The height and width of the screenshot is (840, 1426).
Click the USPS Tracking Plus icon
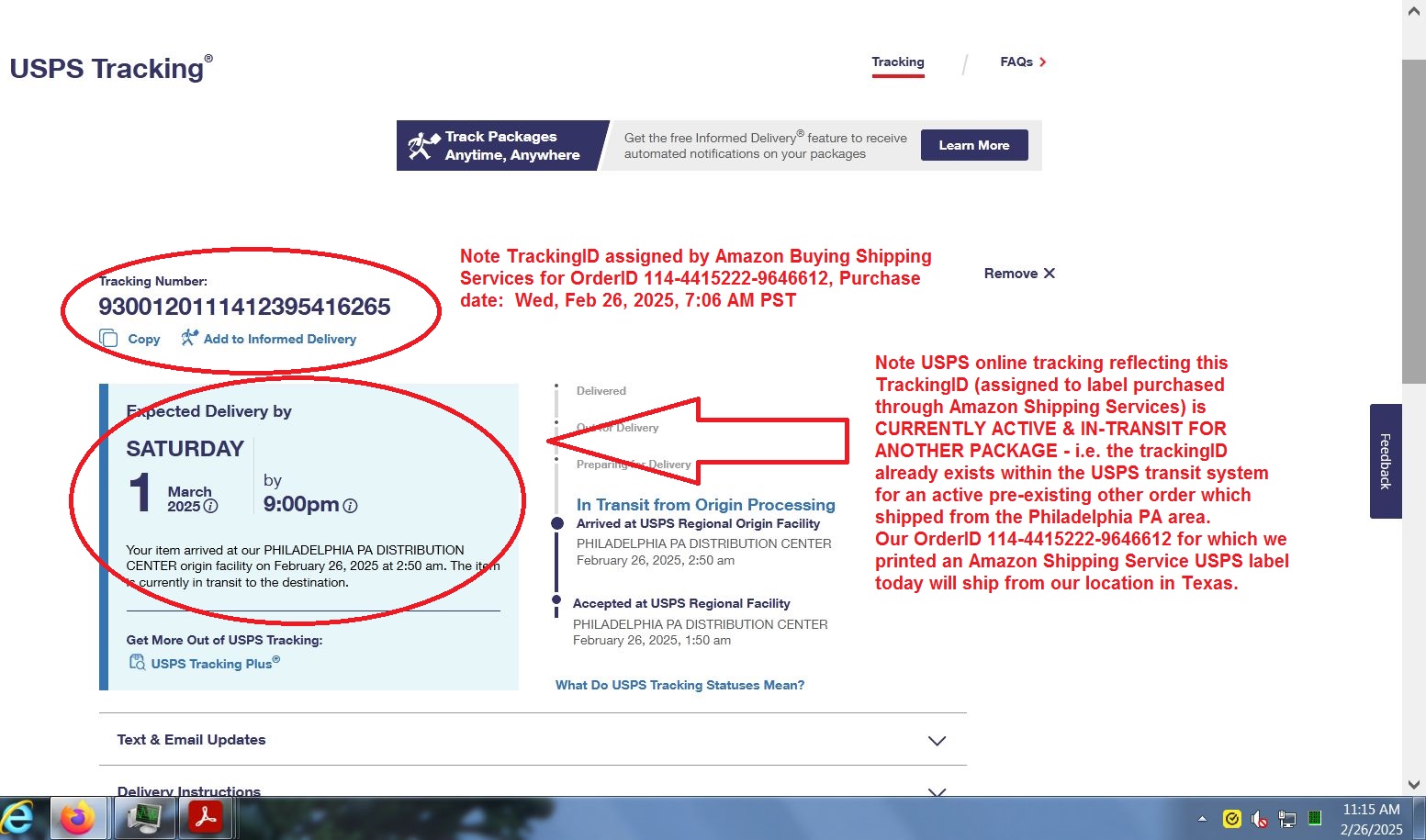point(138,663)
